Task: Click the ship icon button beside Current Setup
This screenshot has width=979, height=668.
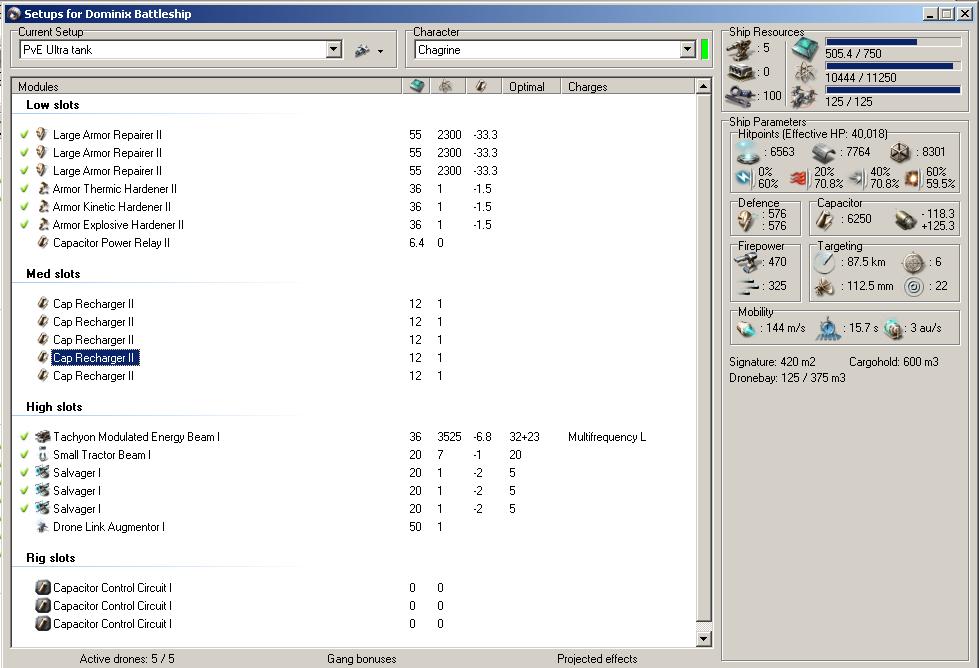Action: [x=362, y=50]
